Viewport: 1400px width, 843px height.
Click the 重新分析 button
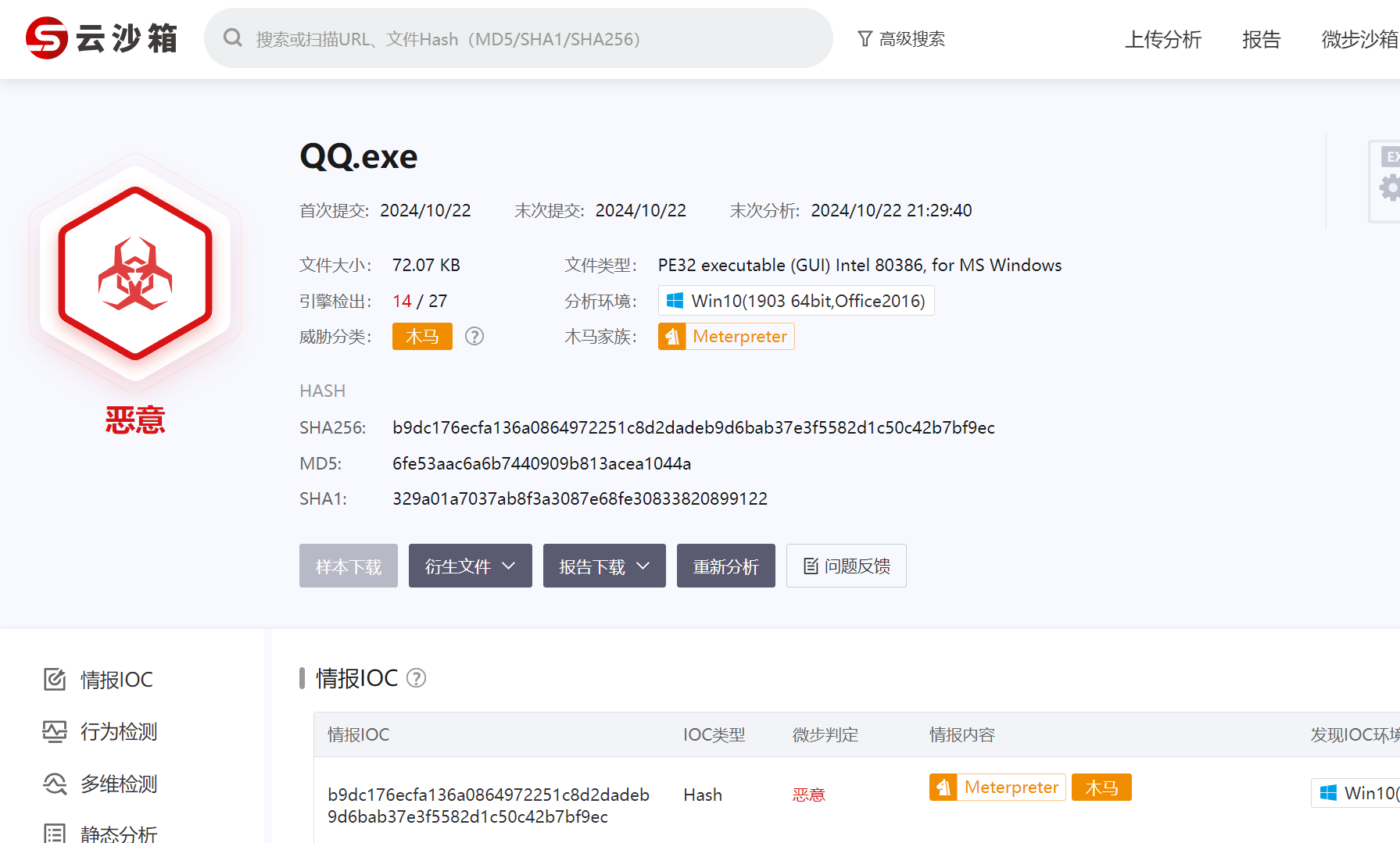coord(725,566)
